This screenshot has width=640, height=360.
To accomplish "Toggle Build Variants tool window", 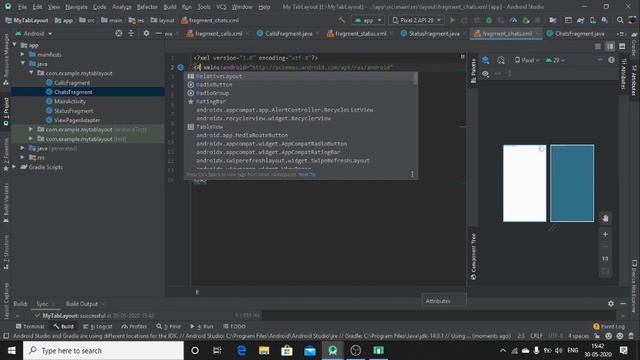I will (6, 203).
